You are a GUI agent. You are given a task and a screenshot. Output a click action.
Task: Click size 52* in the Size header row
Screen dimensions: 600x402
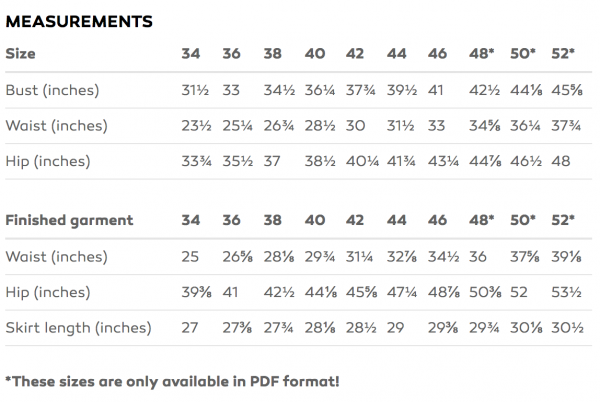coord(564,54)
